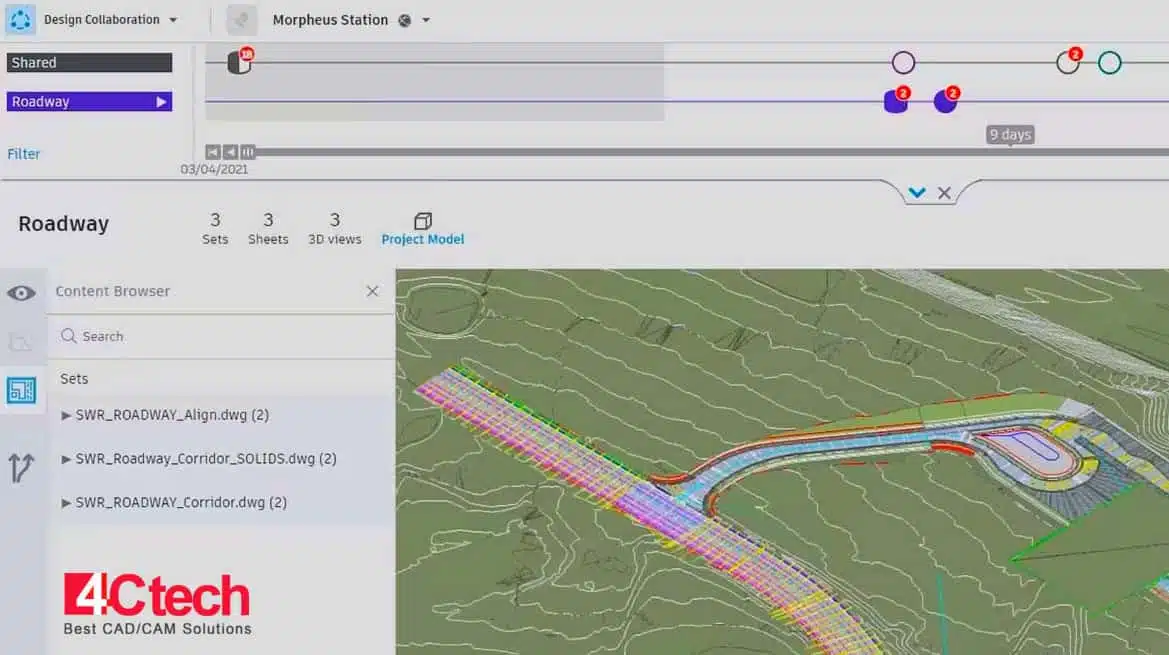This screenshot has height=655, width=1169.
Task: Click the branching arrows changes icon
Action: click(21, 467)
